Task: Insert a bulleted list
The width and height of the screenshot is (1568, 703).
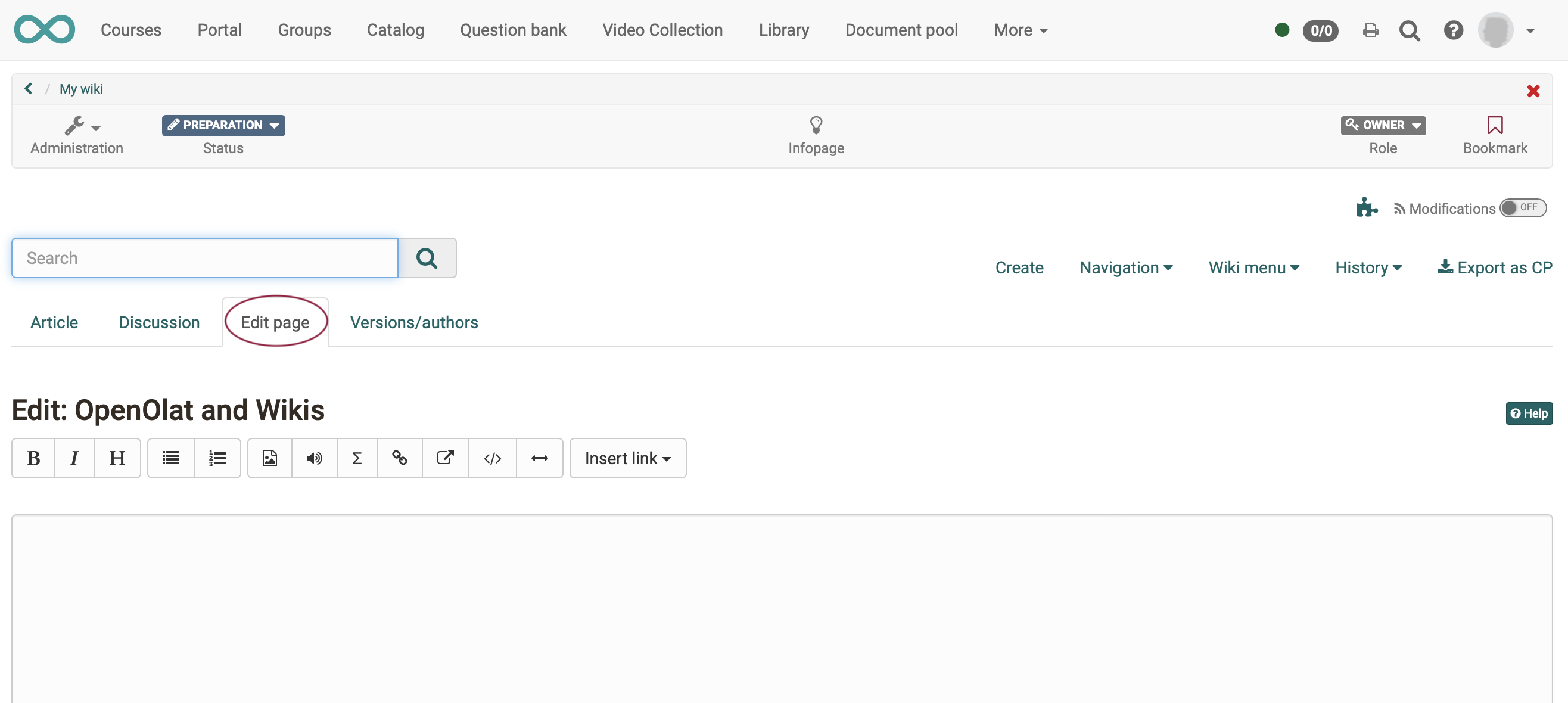Action: click(x=170, y=458)
